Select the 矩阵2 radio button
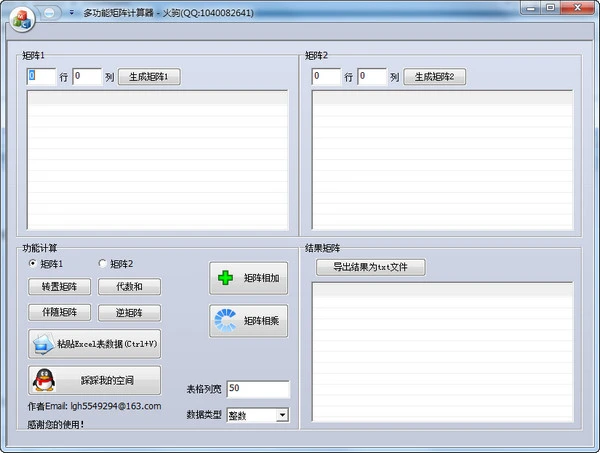This screenshot has width=600, height=453. tap(102, 264)
